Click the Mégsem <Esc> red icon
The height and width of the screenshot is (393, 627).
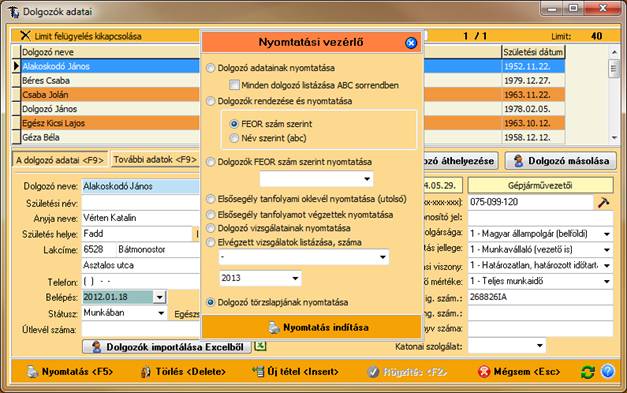click(484, 372)
